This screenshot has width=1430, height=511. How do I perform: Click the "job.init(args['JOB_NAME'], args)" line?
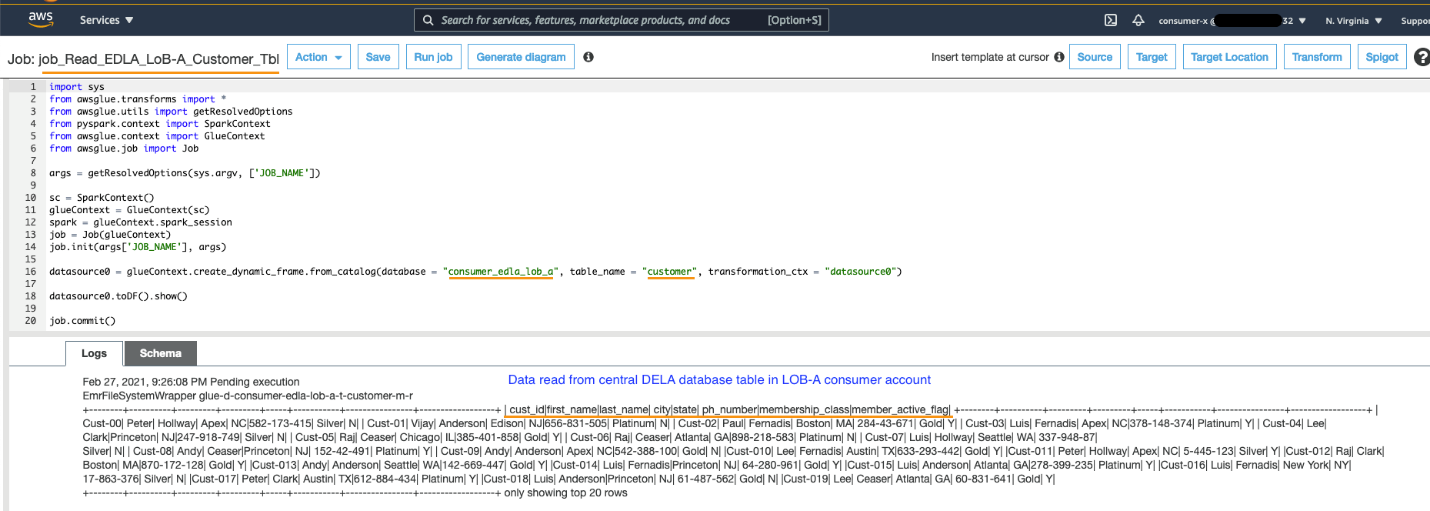pyautogui.click(x=137, y=247)
